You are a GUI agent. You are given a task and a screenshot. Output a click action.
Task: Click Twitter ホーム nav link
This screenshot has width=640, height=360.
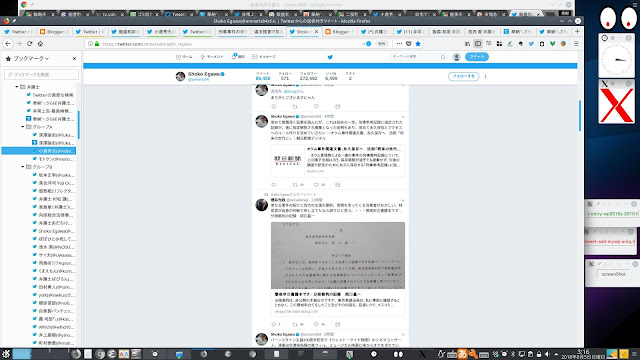coord(184,57)
